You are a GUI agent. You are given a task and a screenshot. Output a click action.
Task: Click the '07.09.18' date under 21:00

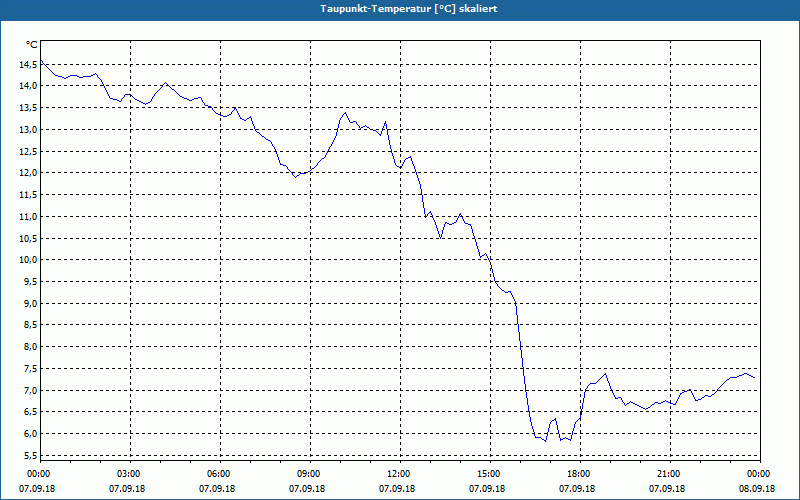coord(667,489)
